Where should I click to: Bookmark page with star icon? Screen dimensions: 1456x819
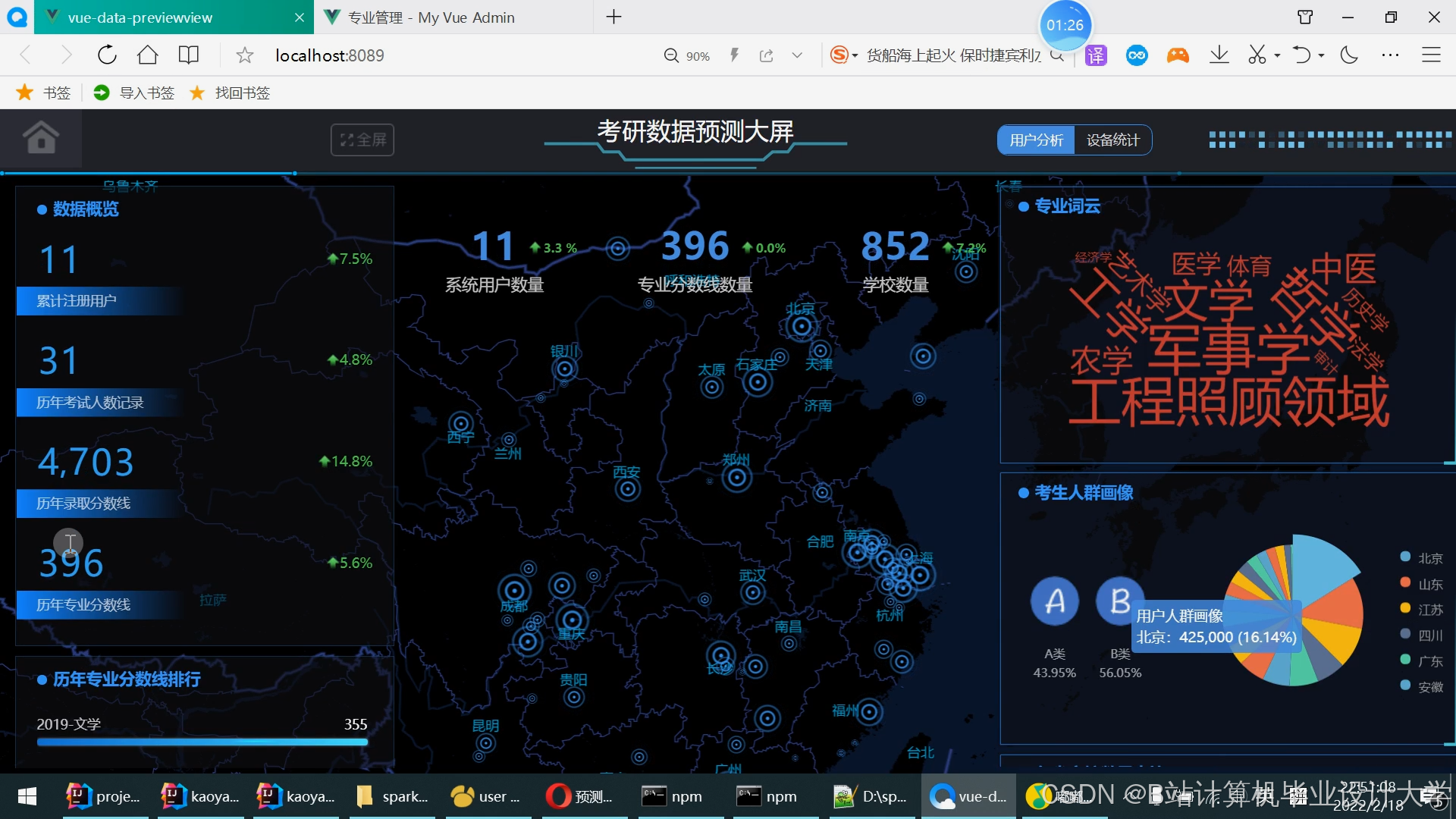[244, 55]
